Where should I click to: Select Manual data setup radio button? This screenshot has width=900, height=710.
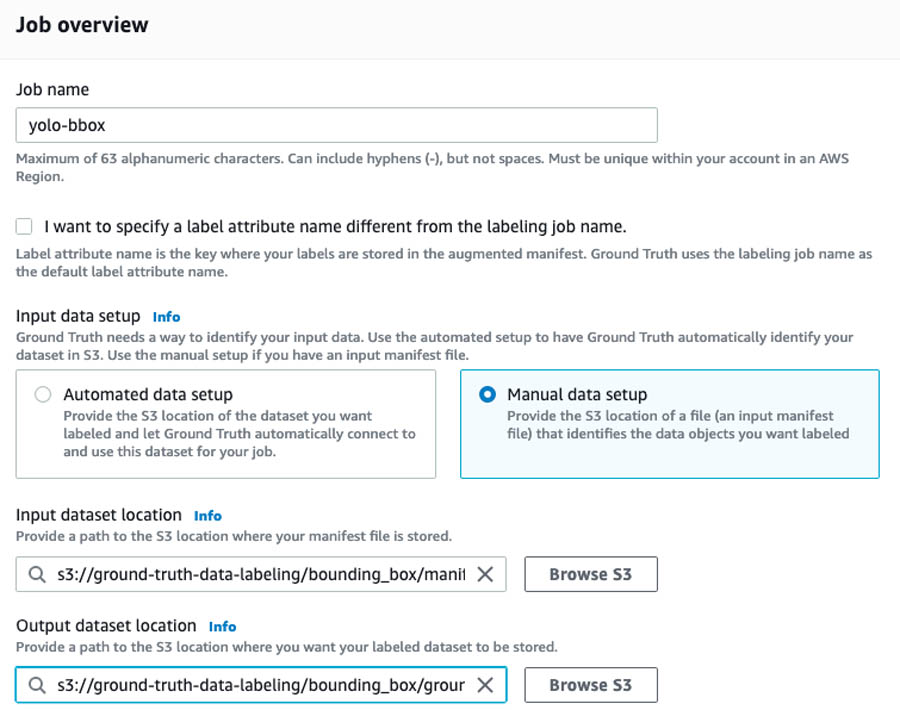pos(487,394)
